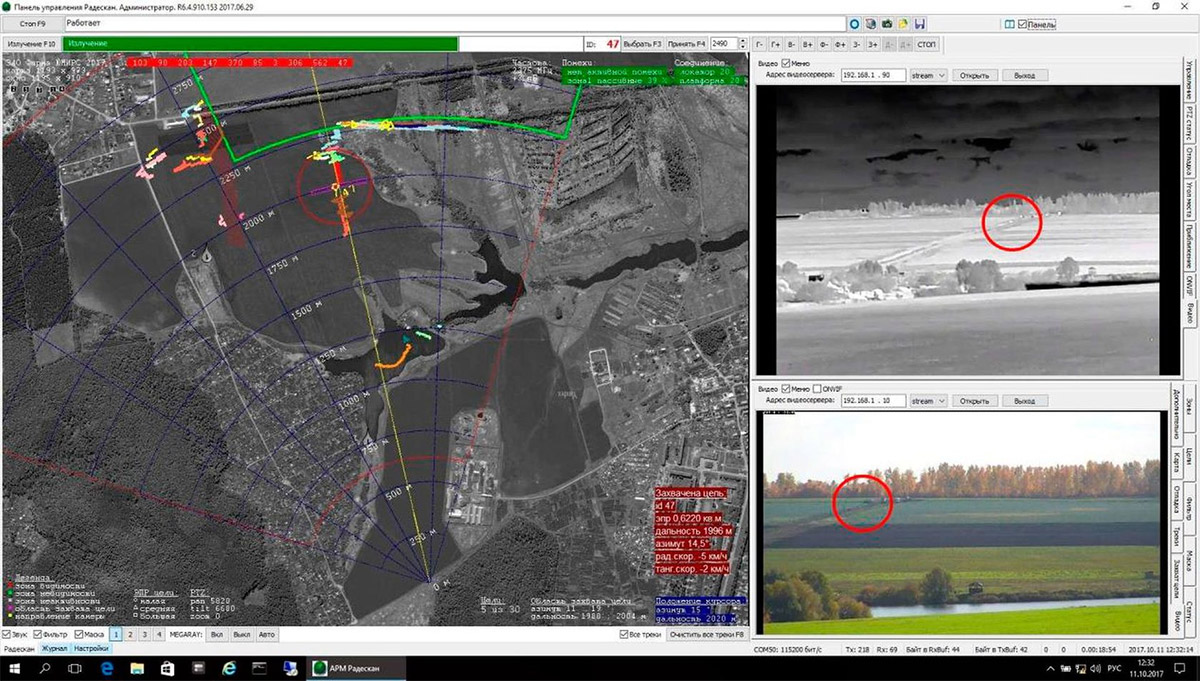1200x681 pixels.
Task: Click the 192.168.1.90 address field
Action: pyautogui.click(x=873, y=75)
